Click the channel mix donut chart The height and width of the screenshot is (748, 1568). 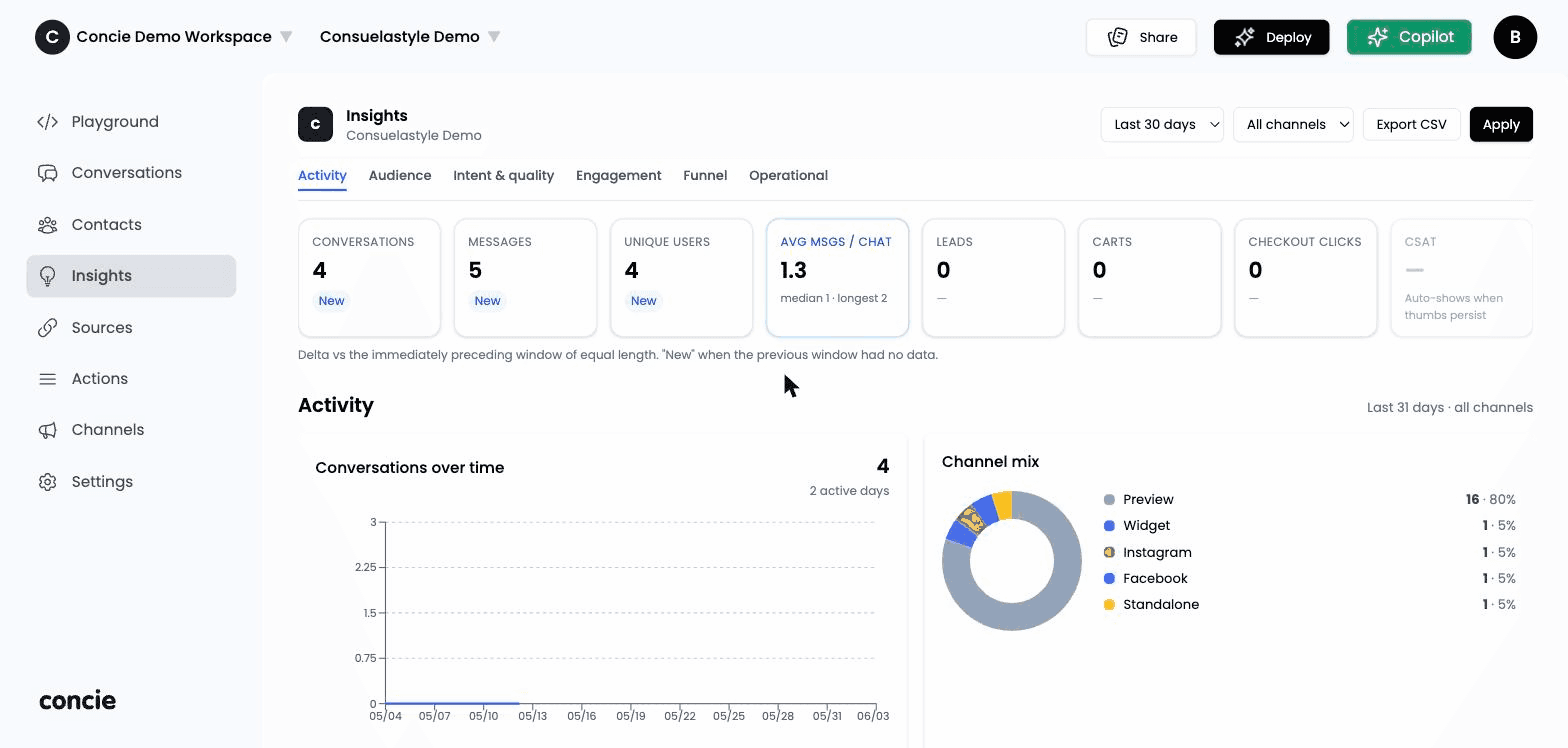pyautogui.click(x=1012, y=560)
